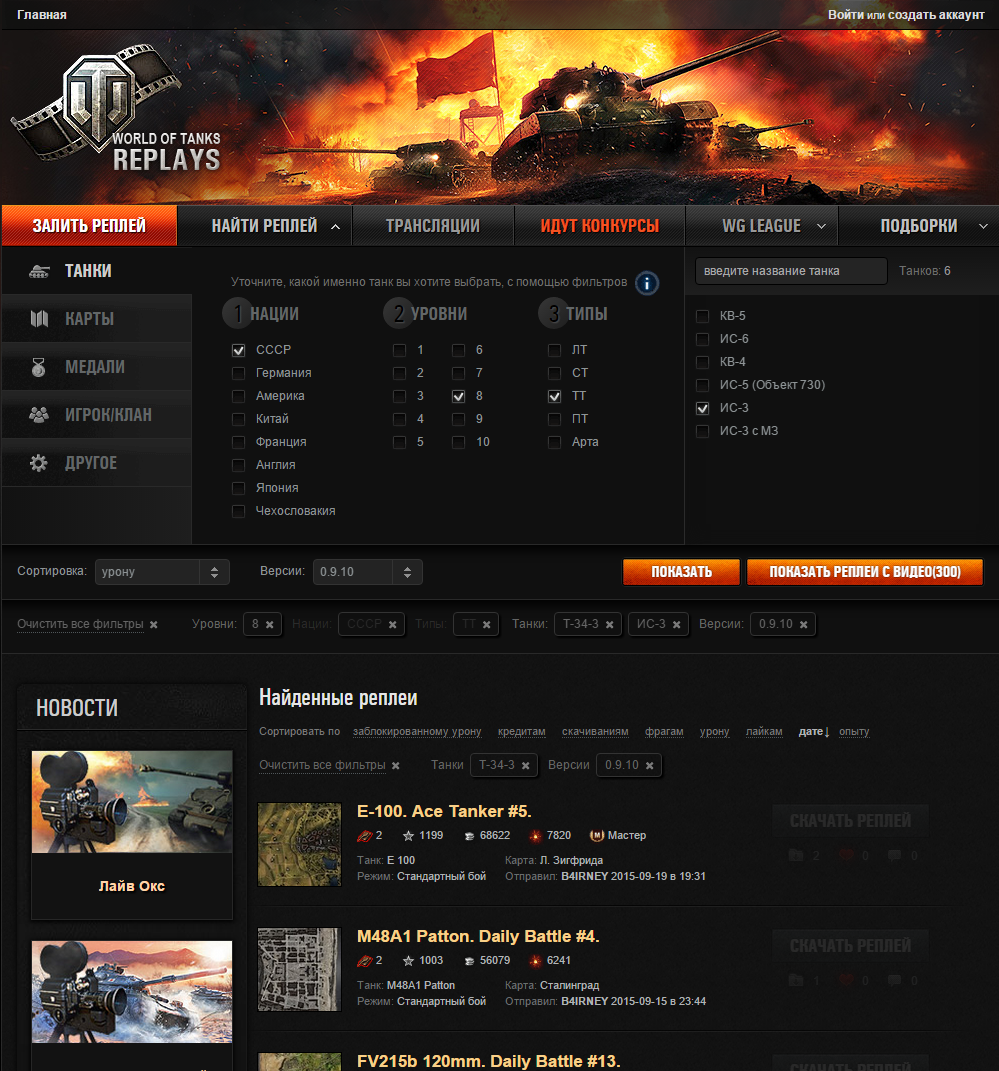Go to Главная link
Screen dimensions: 999x1071
pyautogui.click(x=42, y=14)
